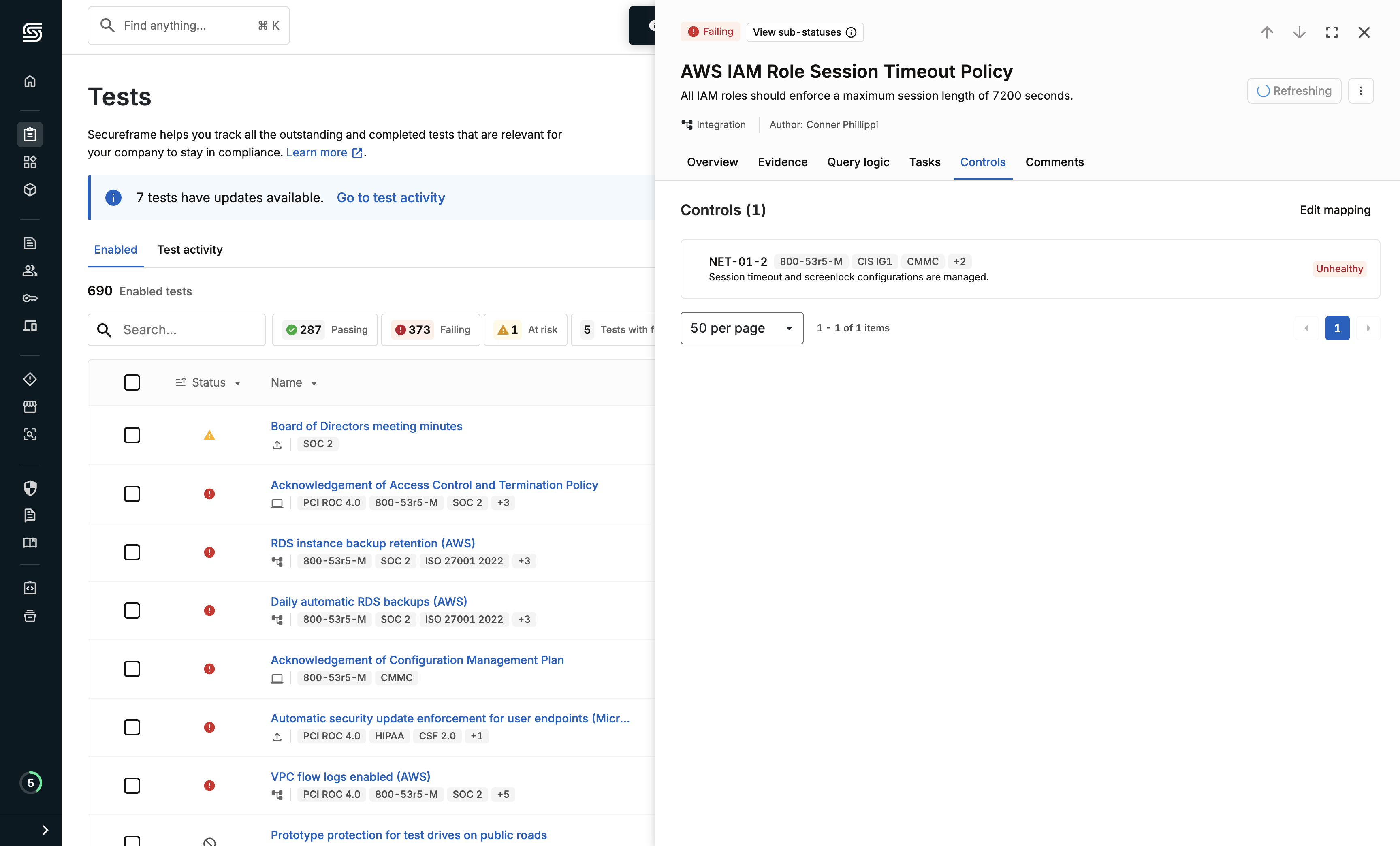Expand the panel to full screen
1400x846 pixels.
point(1332,32)
